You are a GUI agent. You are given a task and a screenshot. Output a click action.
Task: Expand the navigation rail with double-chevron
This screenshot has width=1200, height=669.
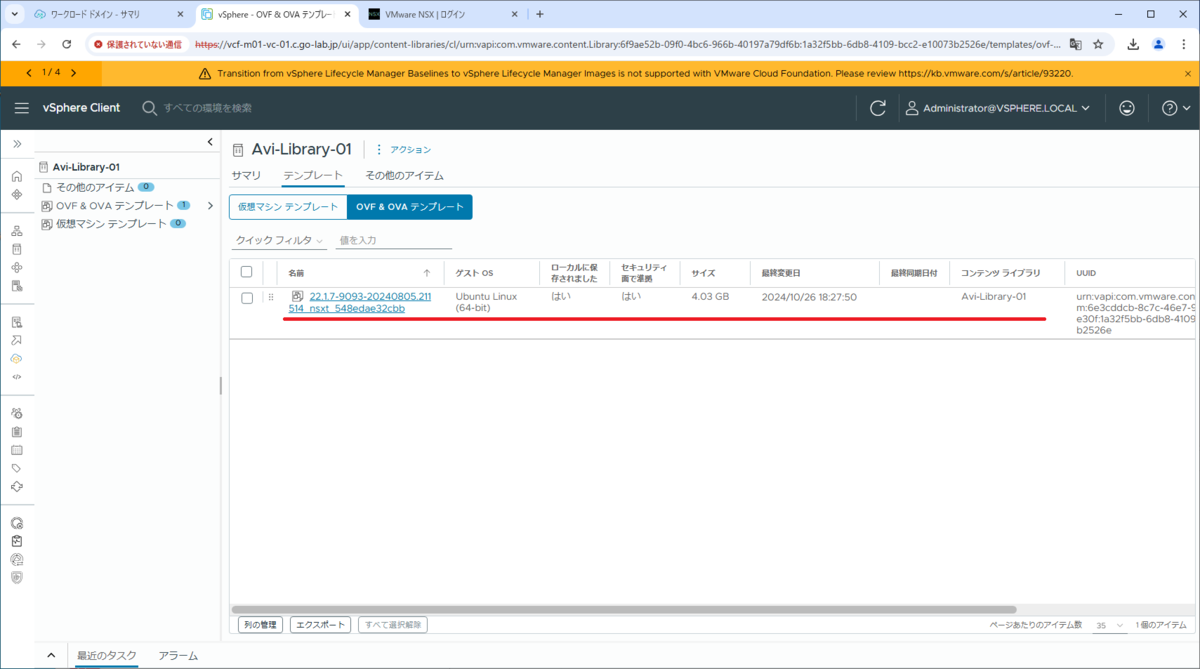click(x=17, y=144)
